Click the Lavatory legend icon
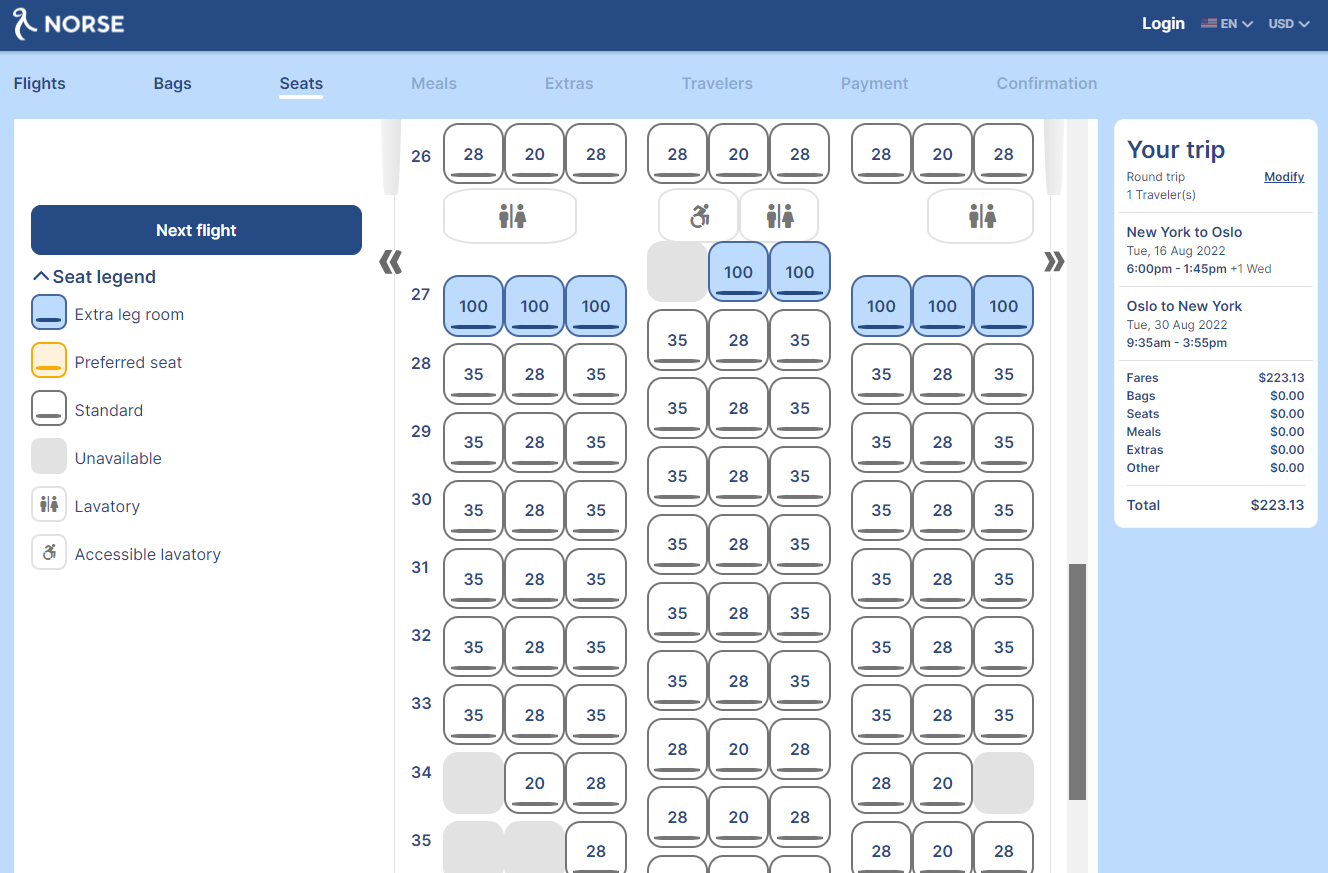 (49, 505)
